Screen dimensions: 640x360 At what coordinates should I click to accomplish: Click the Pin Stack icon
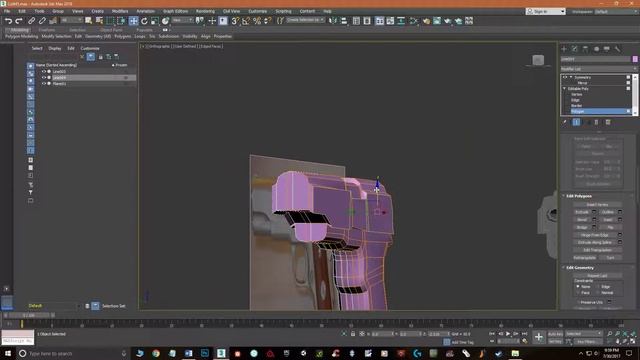pos(565,122)
